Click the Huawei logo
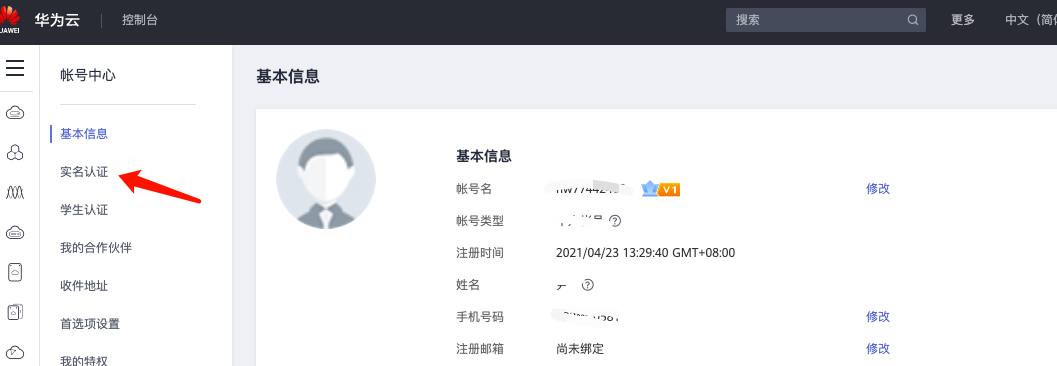Screen dimensions: 1057x366 coord(9,19)
